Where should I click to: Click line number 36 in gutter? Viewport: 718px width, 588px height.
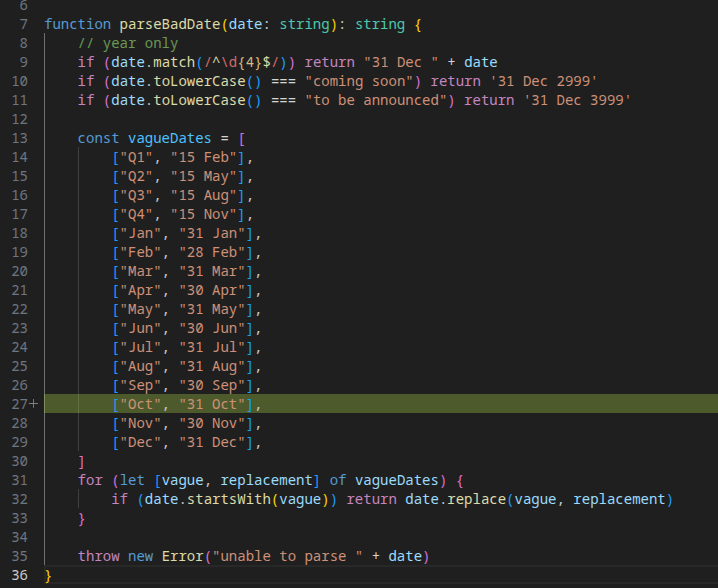[19, 575]
